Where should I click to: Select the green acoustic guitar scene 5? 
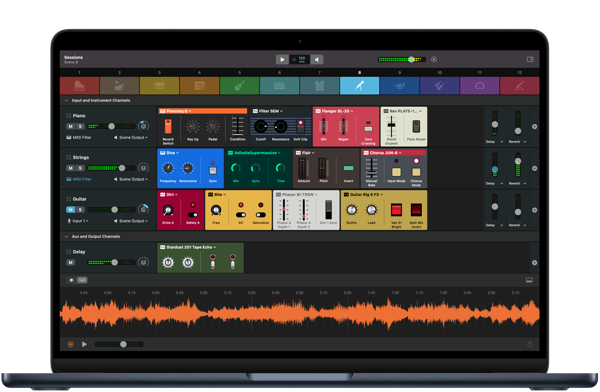[x=240, y=85]
